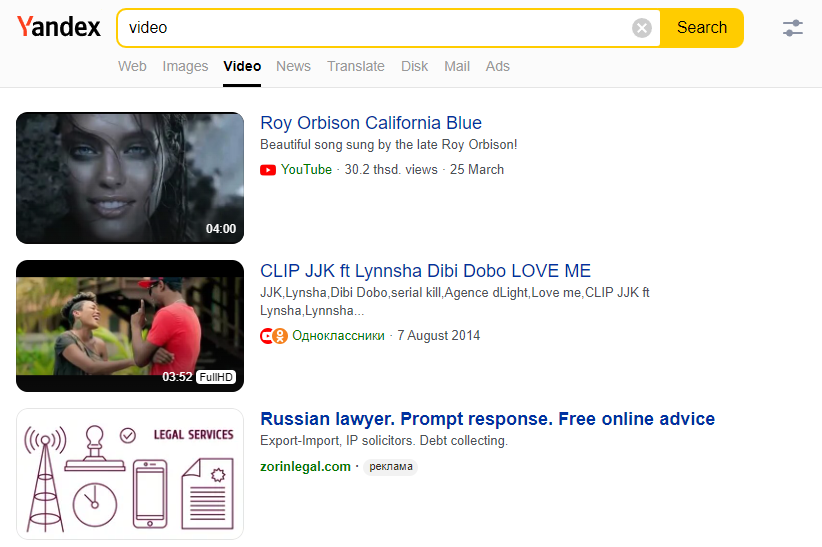Open CLIP JJK video thumbnail

pos(130,326)
